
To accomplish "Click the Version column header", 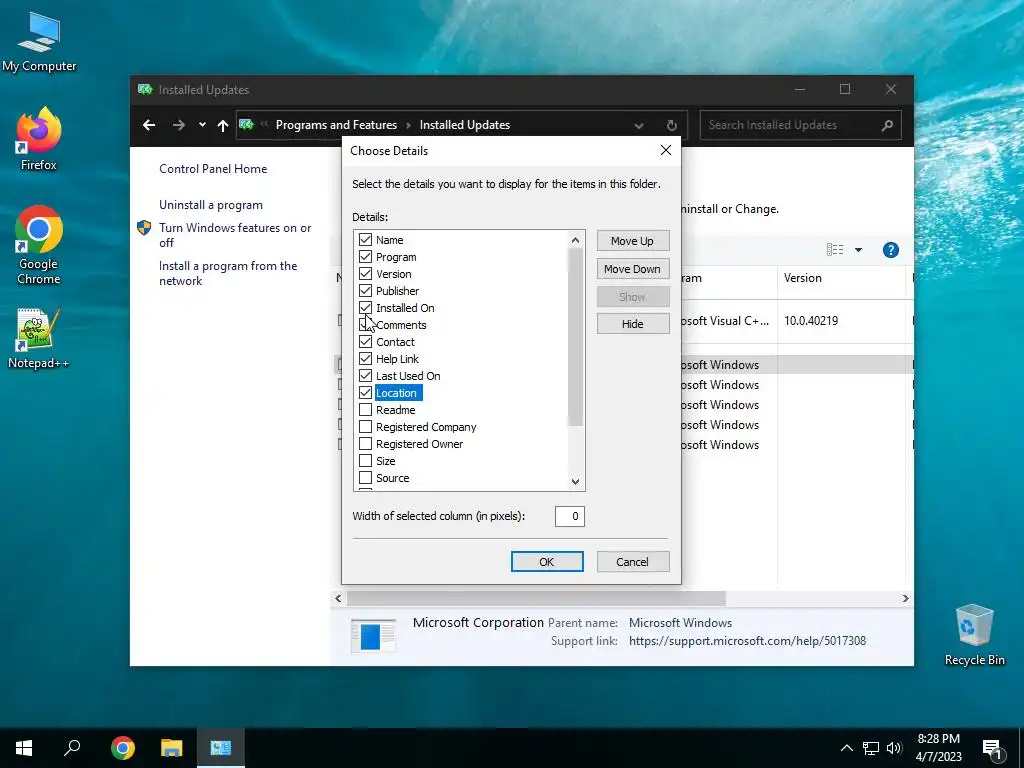I will (840, 278).
